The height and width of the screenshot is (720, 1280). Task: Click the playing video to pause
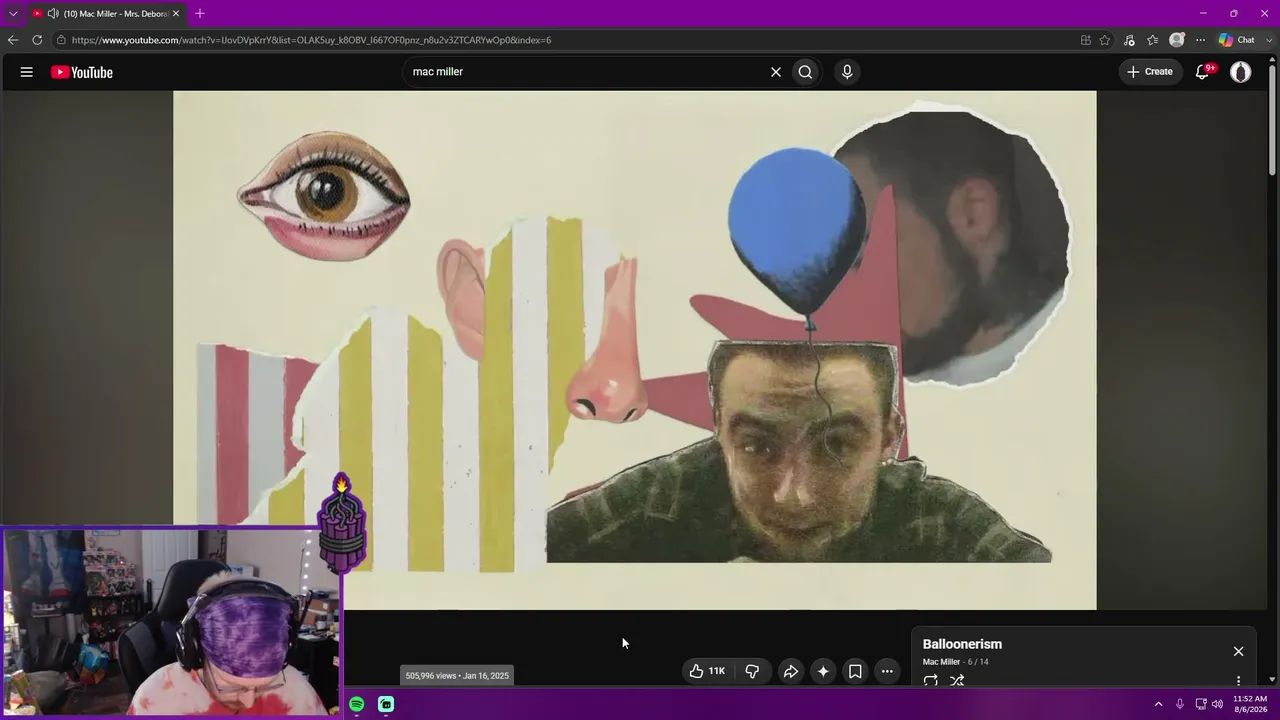[x=635, y=350]
